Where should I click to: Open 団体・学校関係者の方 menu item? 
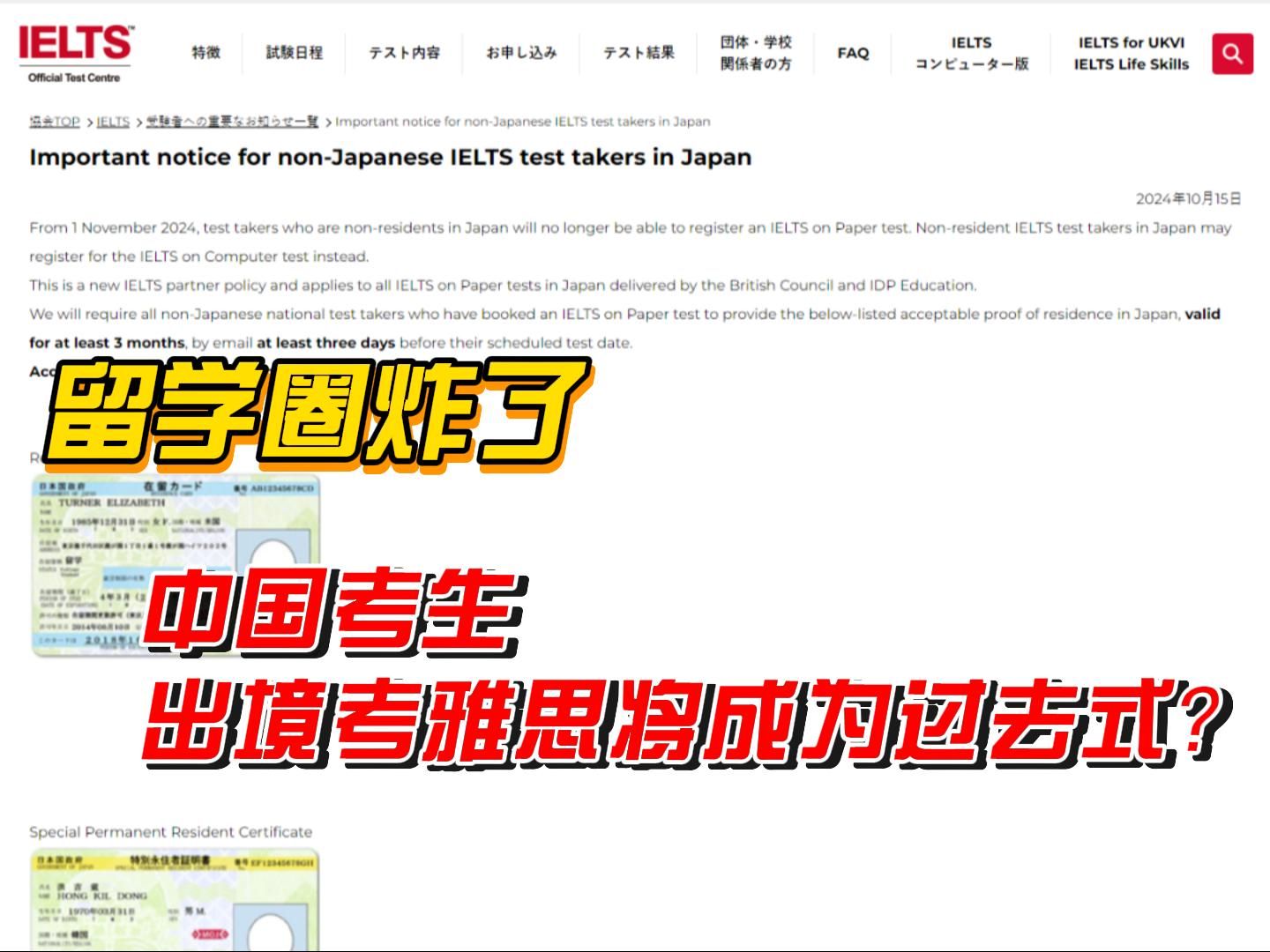coord(756,53)
